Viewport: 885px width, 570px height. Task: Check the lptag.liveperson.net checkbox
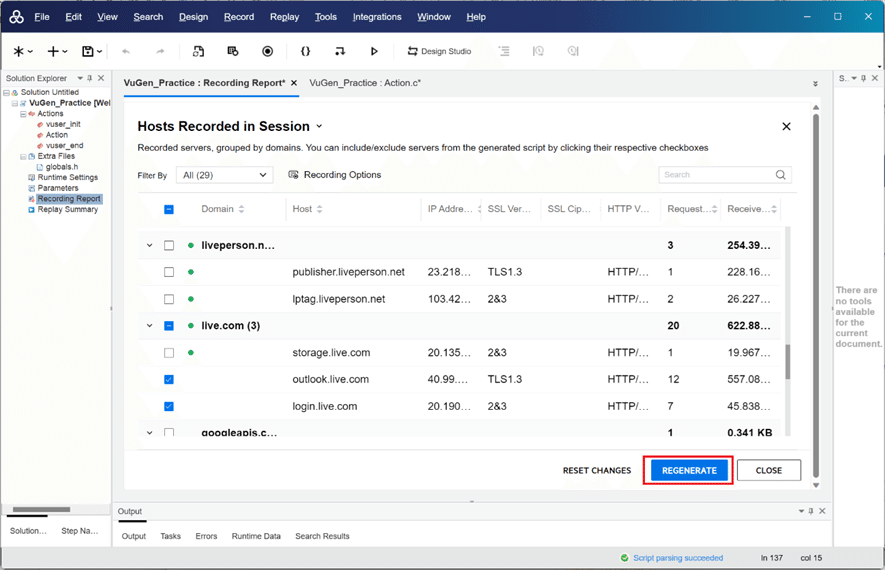click(x=169, y=299)
